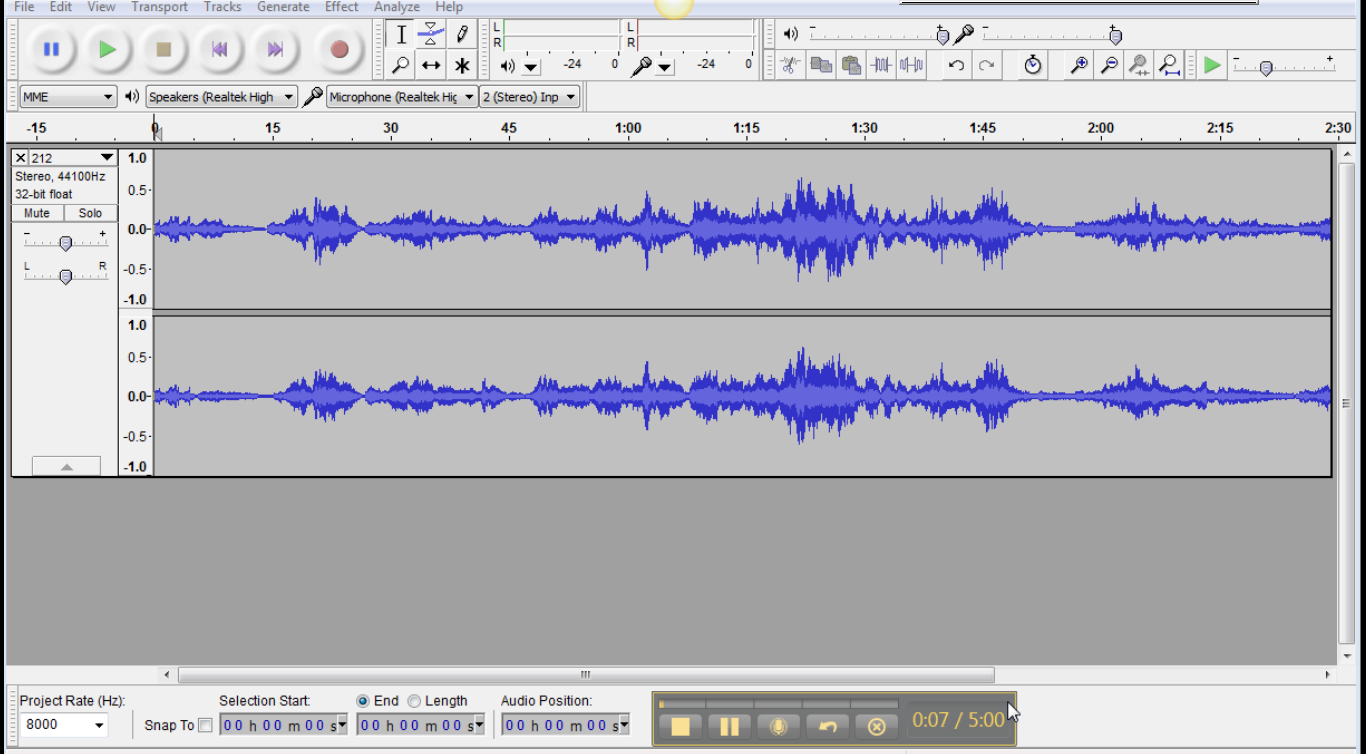
Task: Select the Zoom magnifier tool
Action: tap(401, 65)
